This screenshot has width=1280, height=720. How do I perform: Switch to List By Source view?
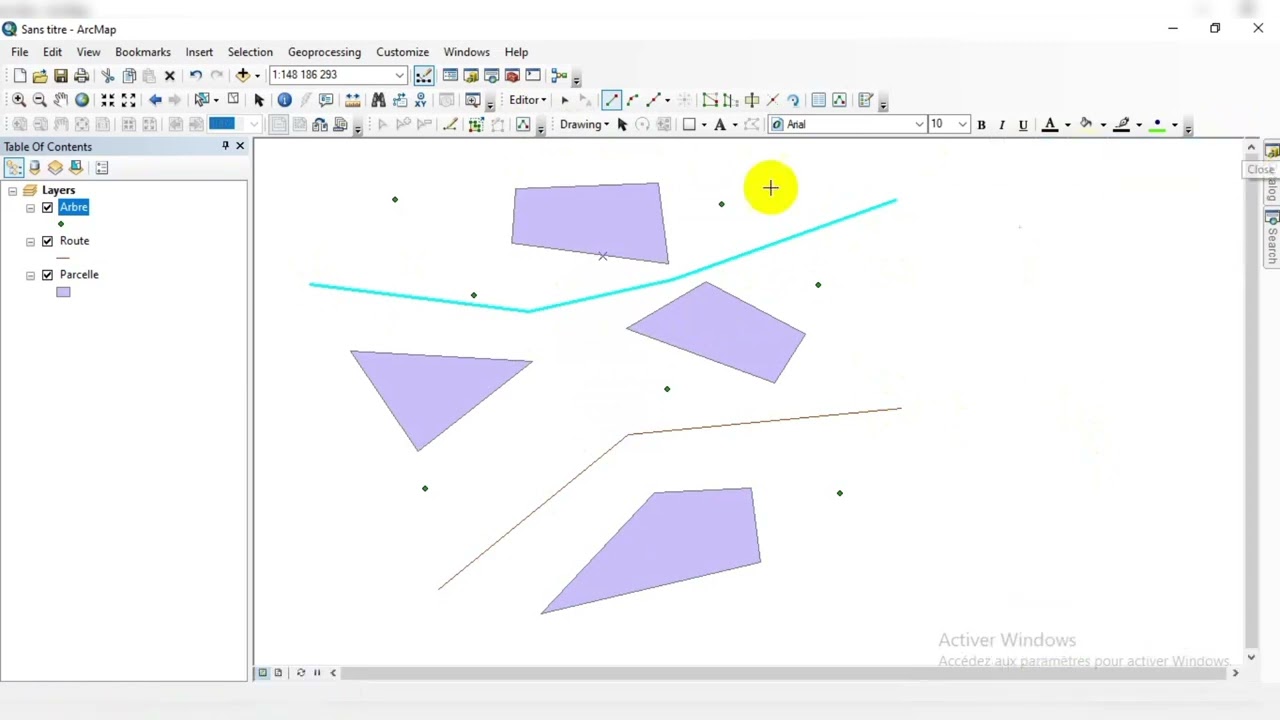pos(35,168)
